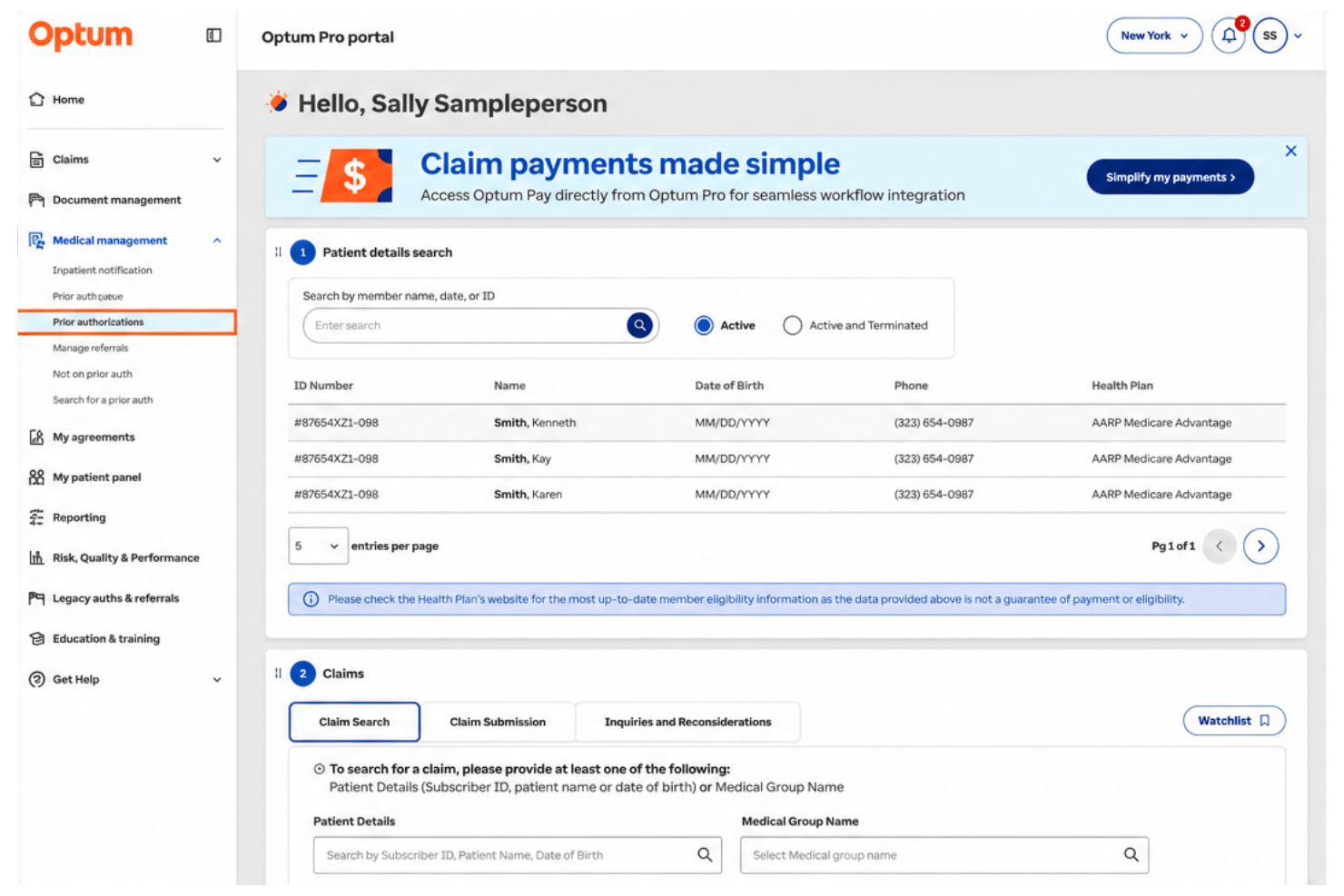Click the Phone column header
This screenshot has width=1344, height=896.
(911, 386)
